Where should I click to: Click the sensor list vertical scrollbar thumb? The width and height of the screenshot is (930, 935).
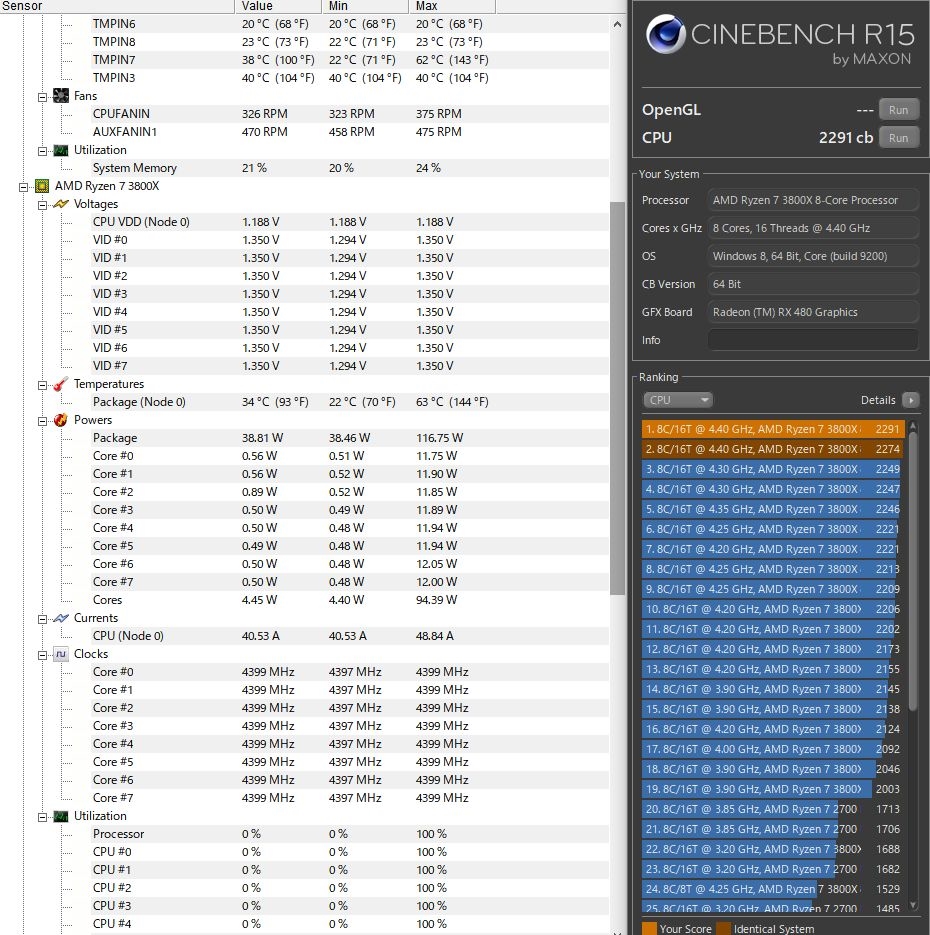[617, 398]
